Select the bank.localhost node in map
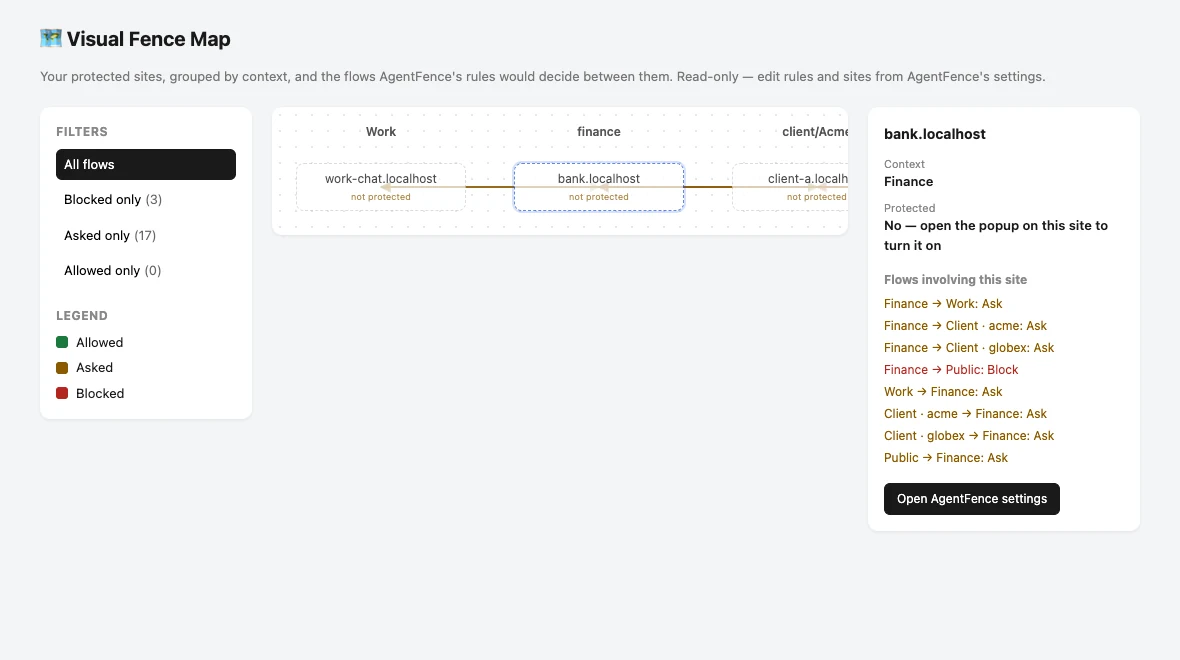Viewport: 1180px width, 660px height. pyautogui.click(x=599, y=187)
